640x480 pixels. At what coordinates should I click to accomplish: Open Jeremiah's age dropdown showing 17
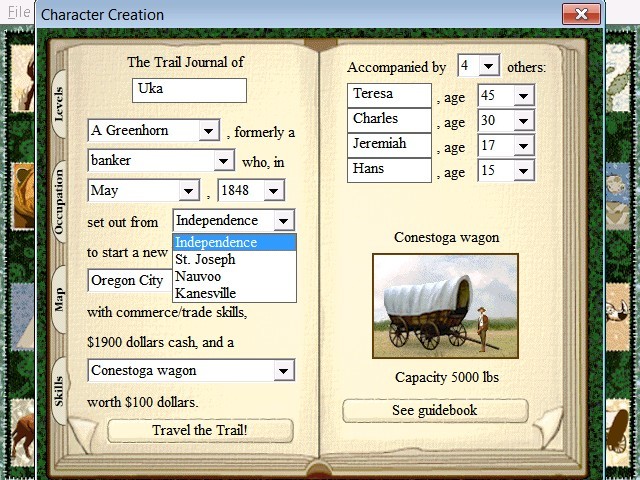(524, 146)
